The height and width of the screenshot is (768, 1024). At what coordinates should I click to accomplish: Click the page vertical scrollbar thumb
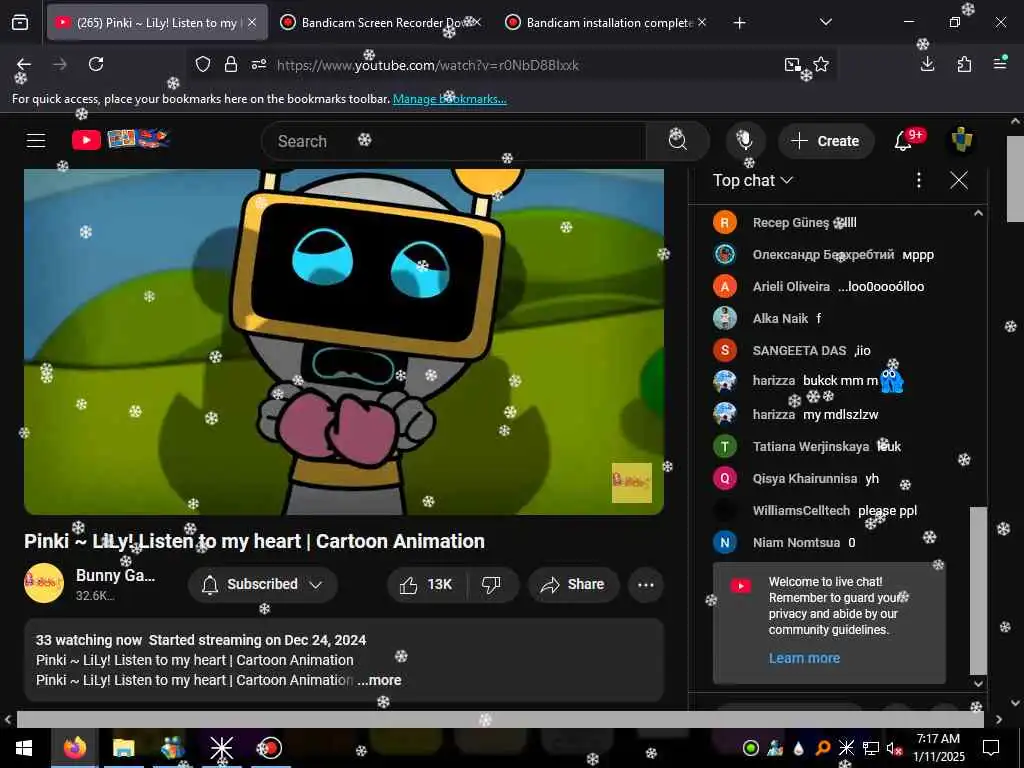tap(1015, 179)
